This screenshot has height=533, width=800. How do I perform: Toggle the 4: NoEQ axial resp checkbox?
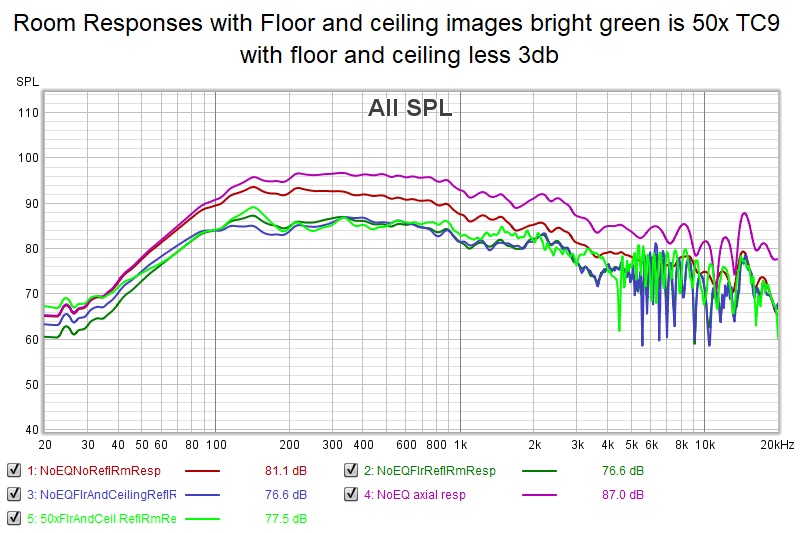coord(351,494)
